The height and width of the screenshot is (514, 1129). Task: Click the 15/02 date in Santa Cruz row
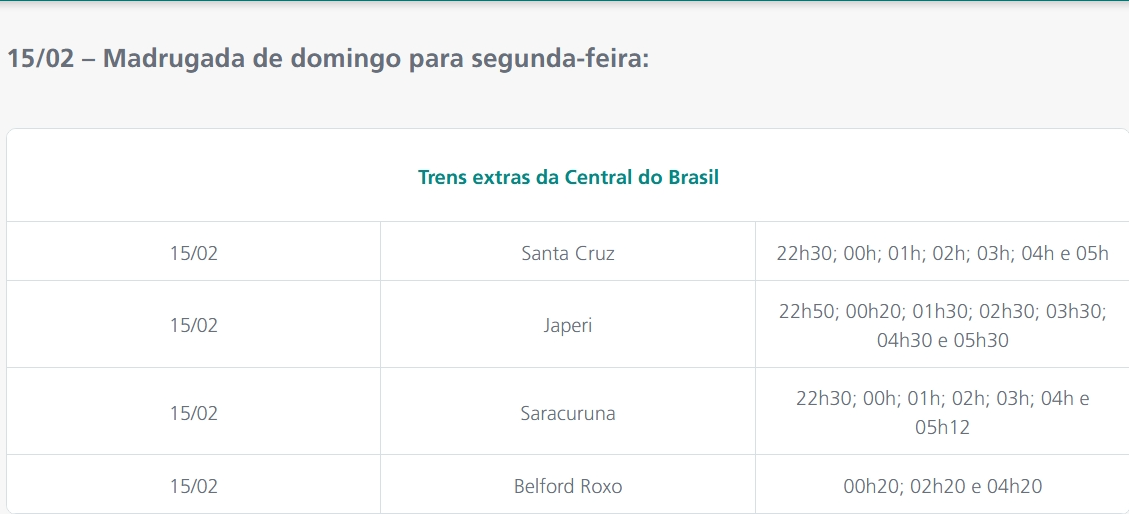[193, 253]
